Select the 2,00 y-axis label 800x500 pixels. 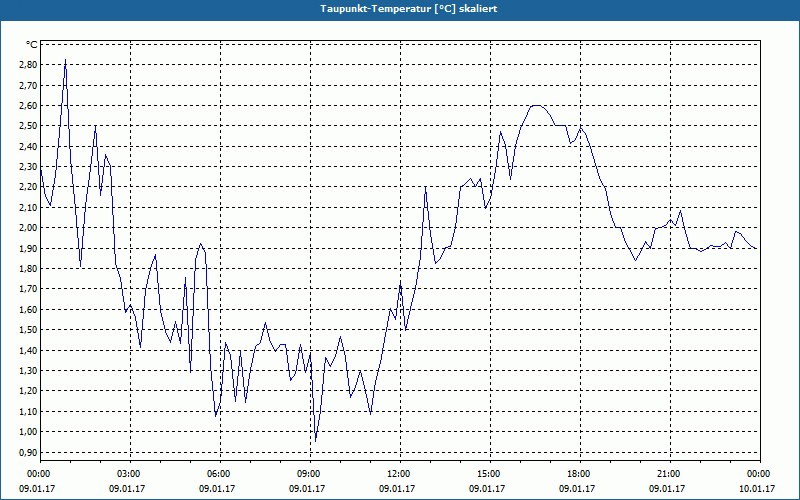29,228
